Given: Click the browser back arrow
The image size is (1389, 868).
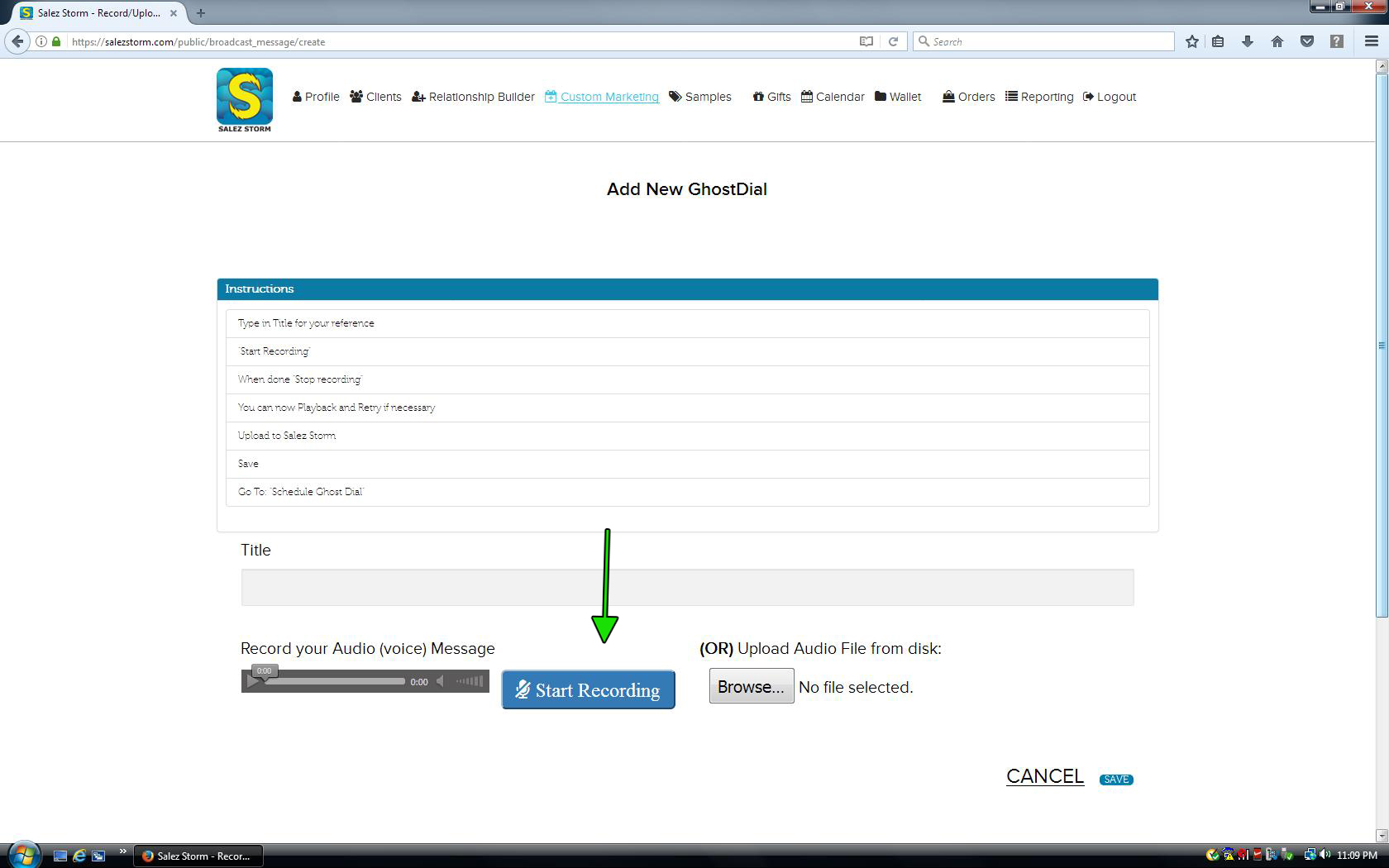Looking at the screenshot, I should [x=17, y=41].
